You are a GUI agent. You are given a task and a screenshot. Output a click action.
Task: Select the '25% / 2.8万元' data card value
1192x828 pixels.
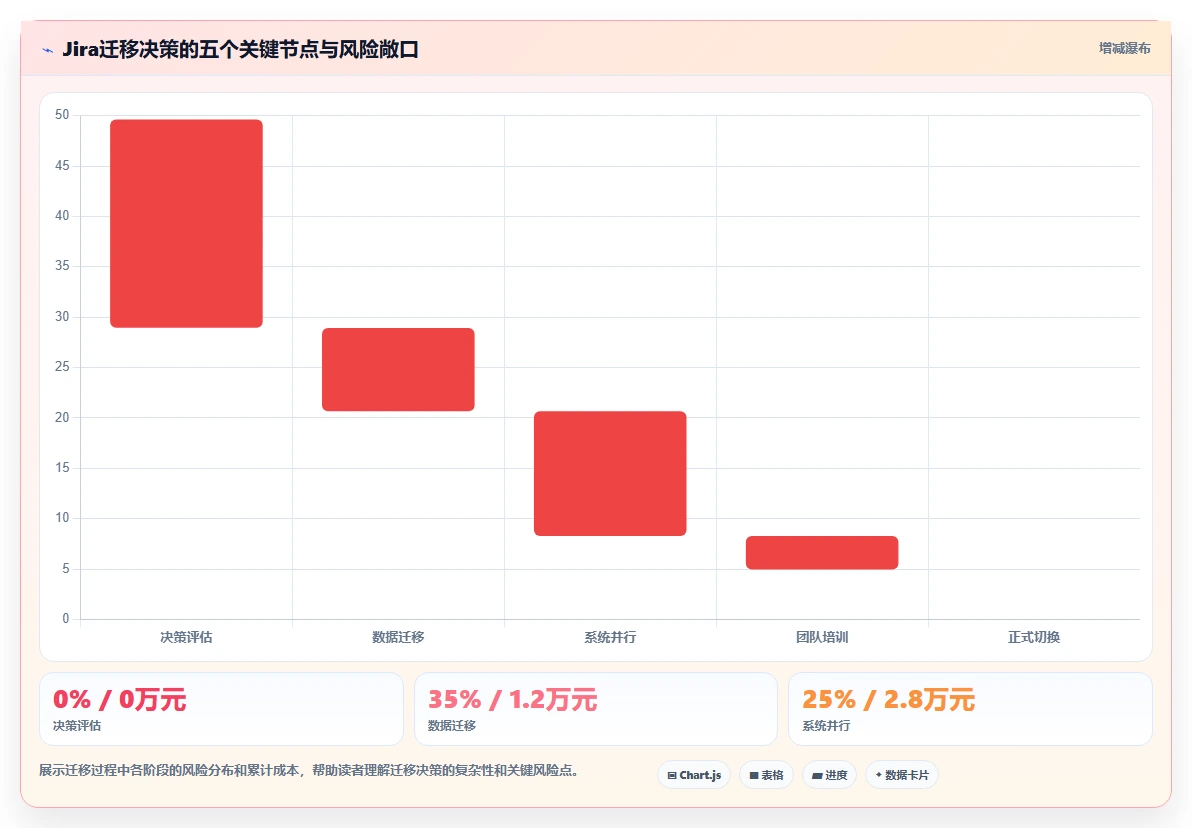click(x=889, y=700)
